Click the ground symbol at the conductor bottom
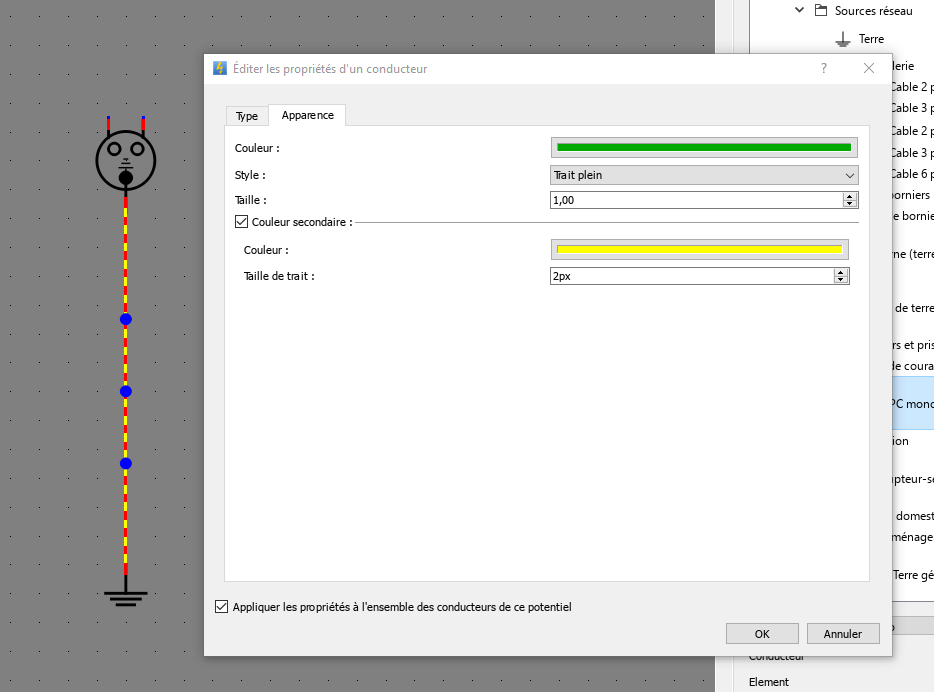The image size is (934, 692). pyautogui.click(x=126, y=598)
